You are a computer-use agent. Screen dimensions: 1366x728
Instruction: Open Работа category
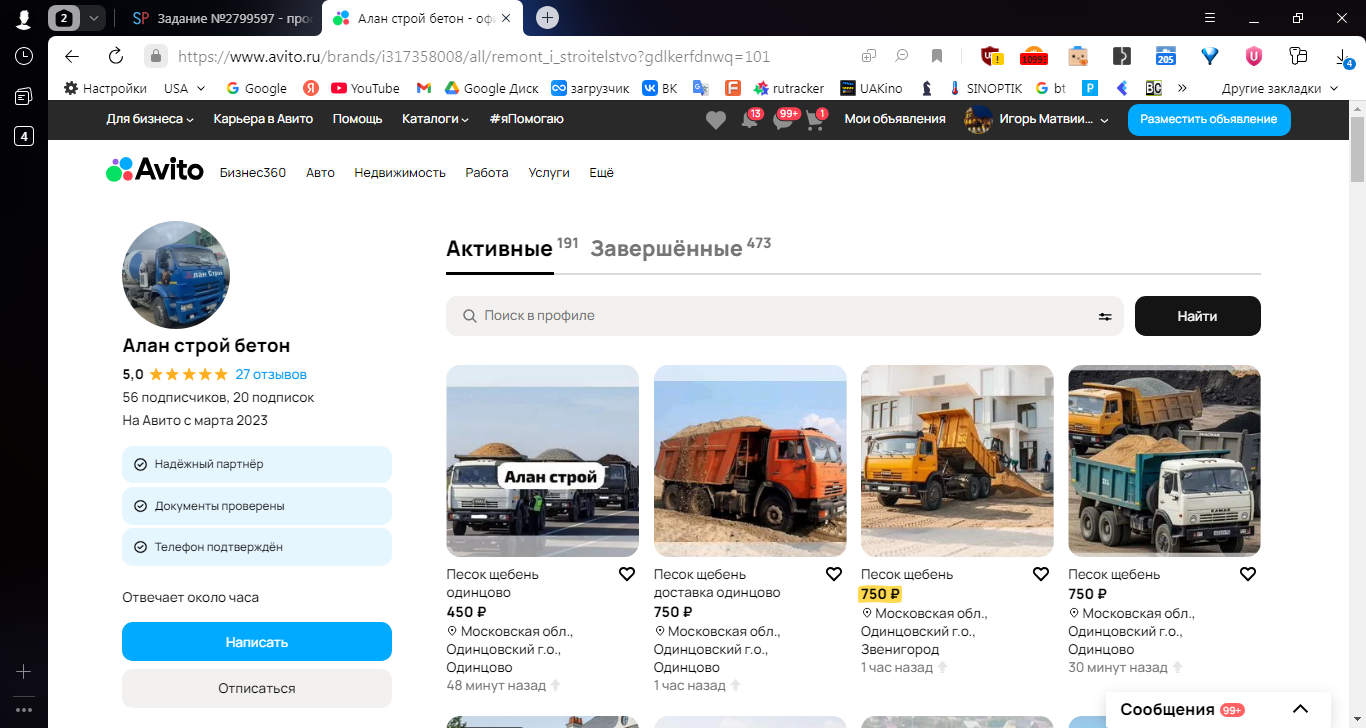(x=487, y=173)
